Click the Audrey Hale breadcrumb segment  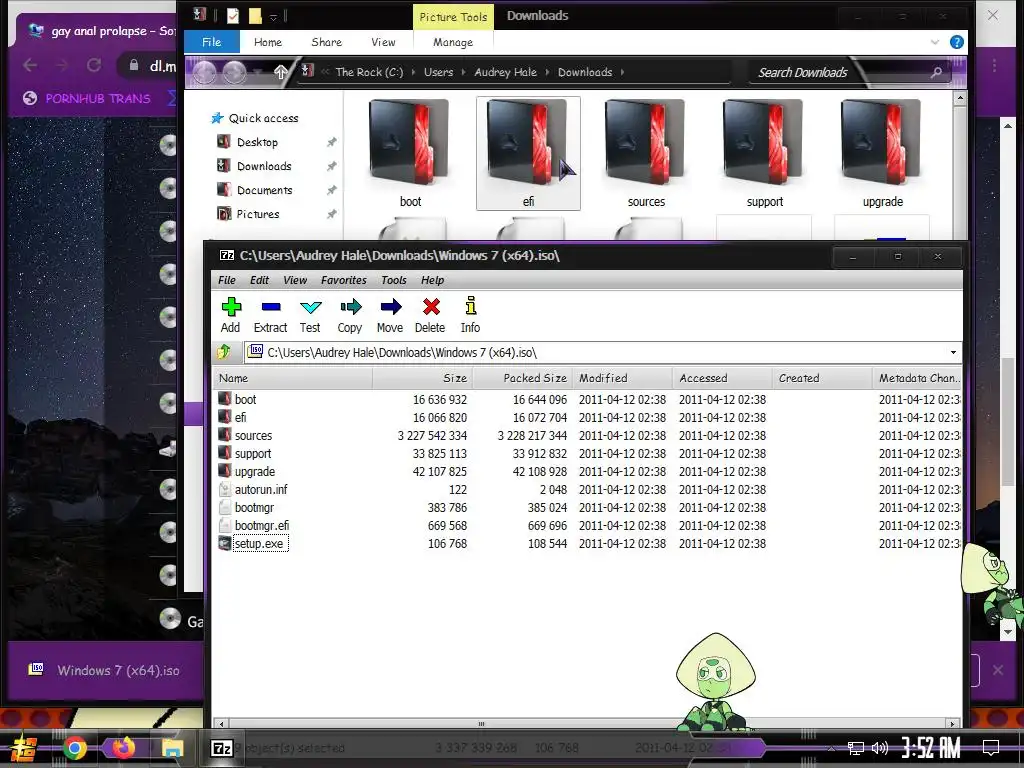[x=505, y=72]
